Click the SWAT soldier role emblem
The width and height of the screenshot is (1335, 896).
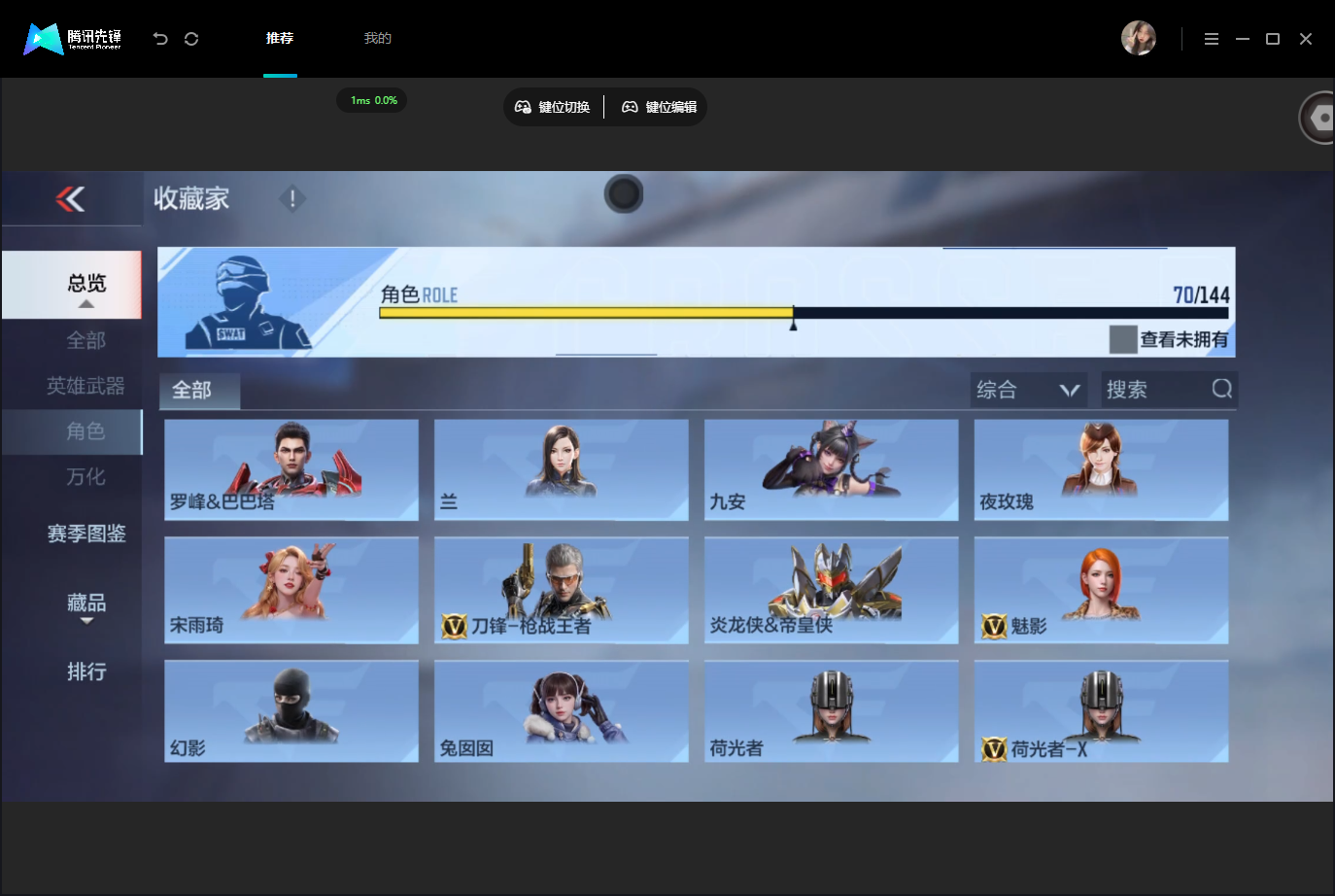pos(248,302)
